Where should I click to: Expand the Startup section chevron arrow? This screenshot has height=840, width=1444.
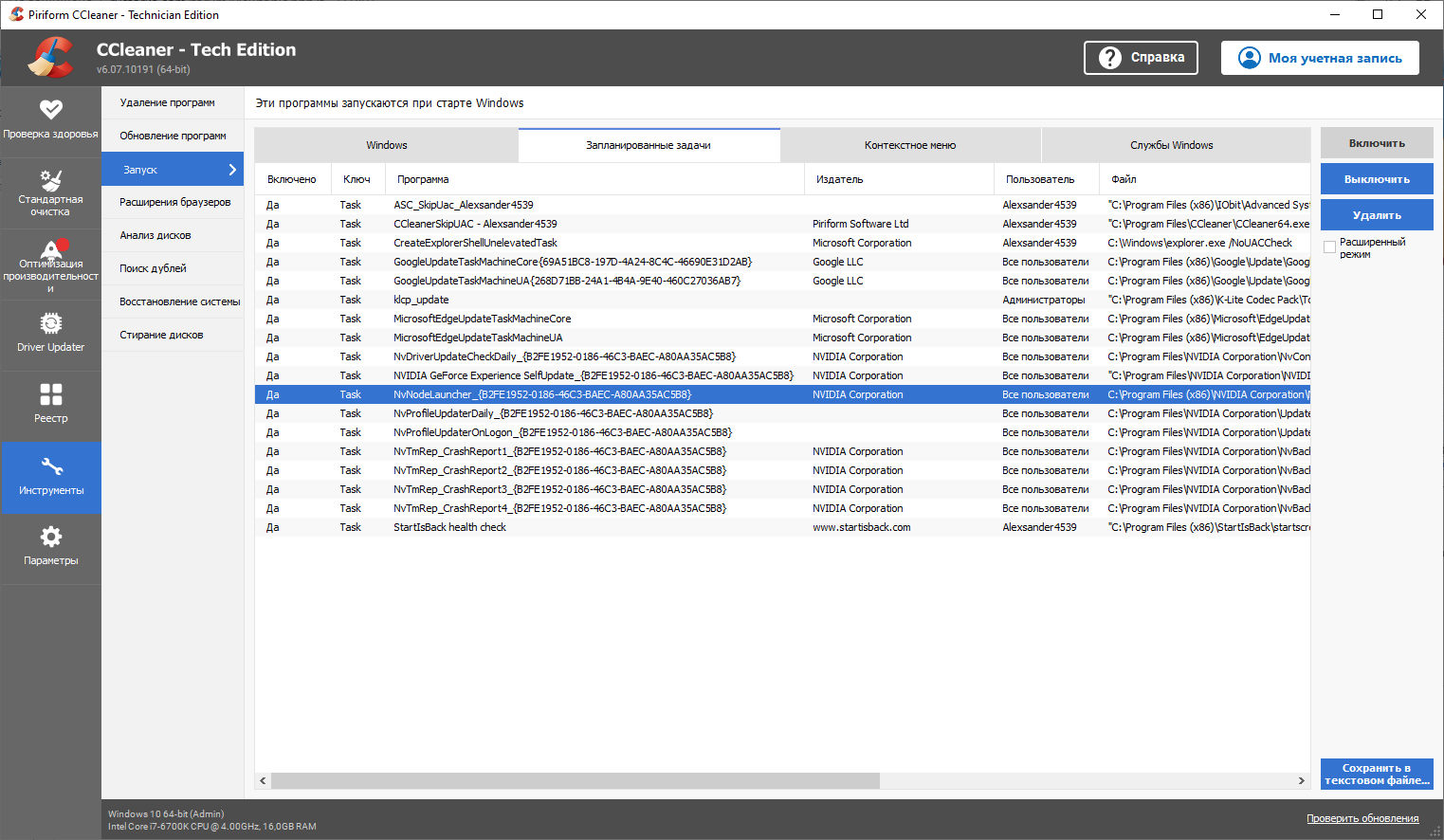tap(232, 170)
